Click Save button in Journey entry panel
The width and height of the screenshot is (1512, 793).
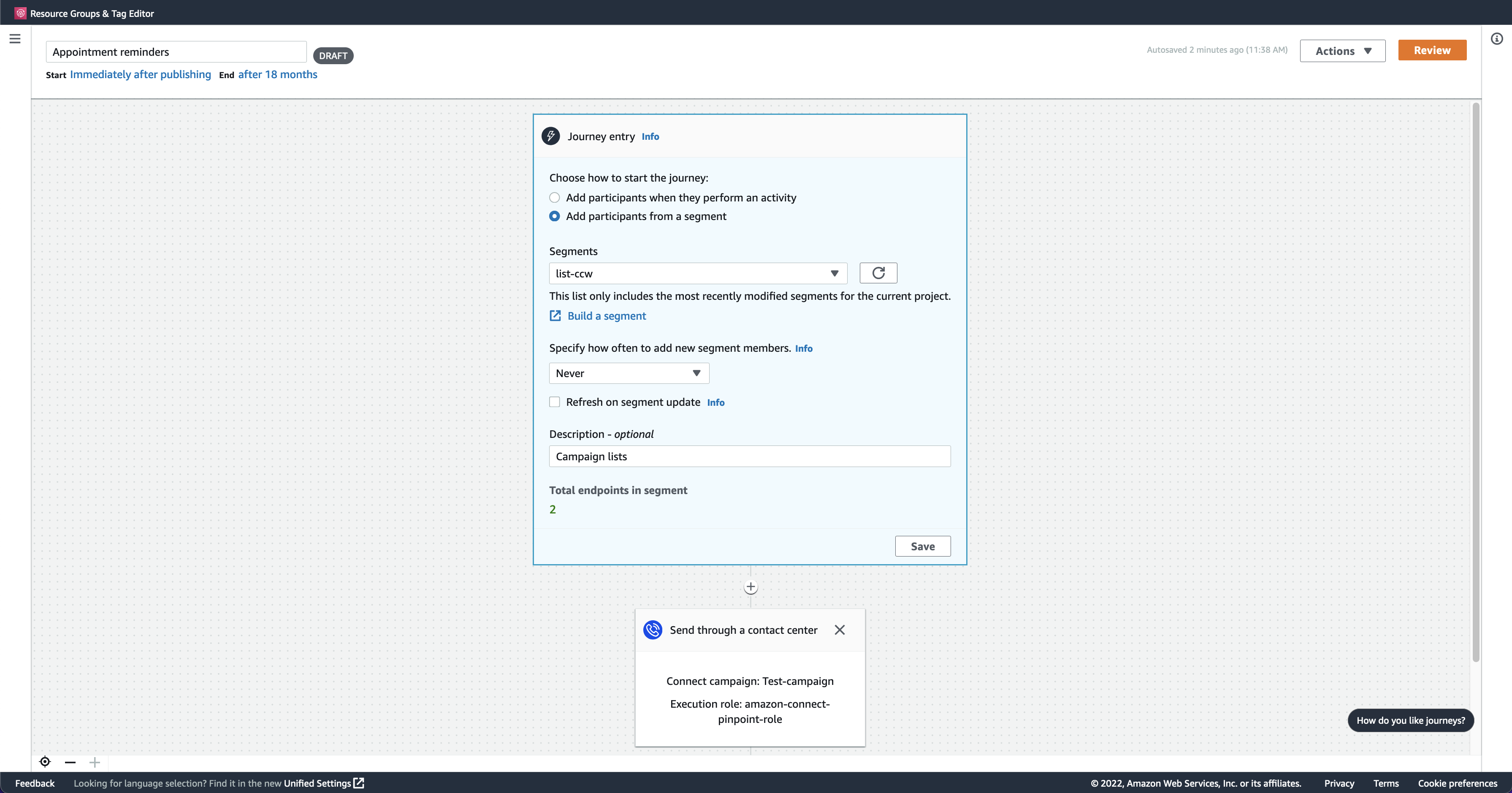tap(922, 546)
